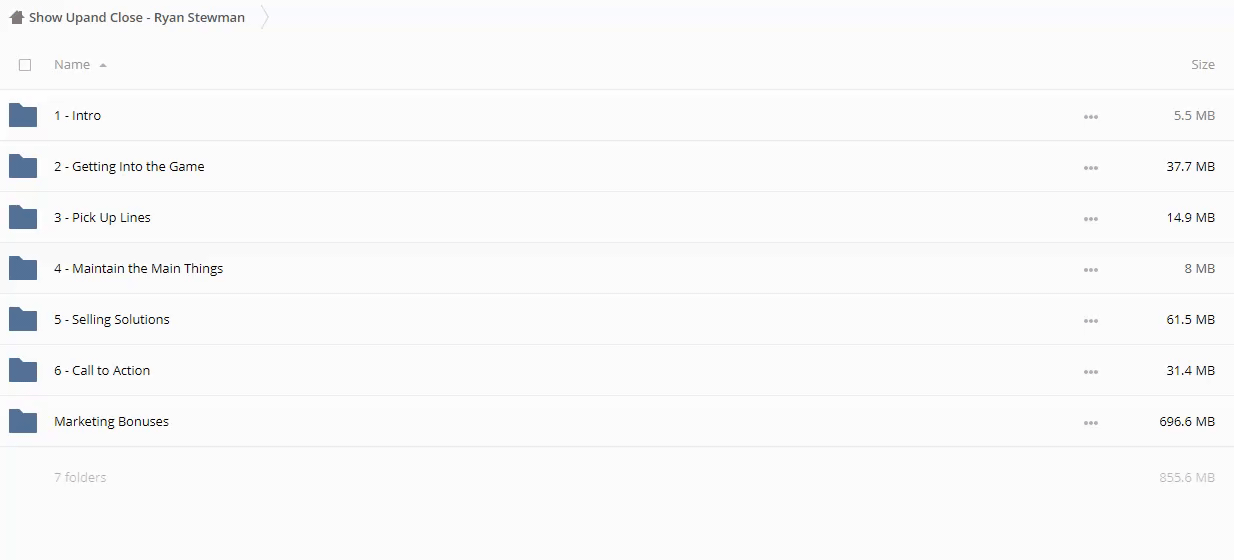Viewport: 1234px width, 560px height.
Task: Sort files by Name column
Action: pyautogui.click(x=72, y=64)
